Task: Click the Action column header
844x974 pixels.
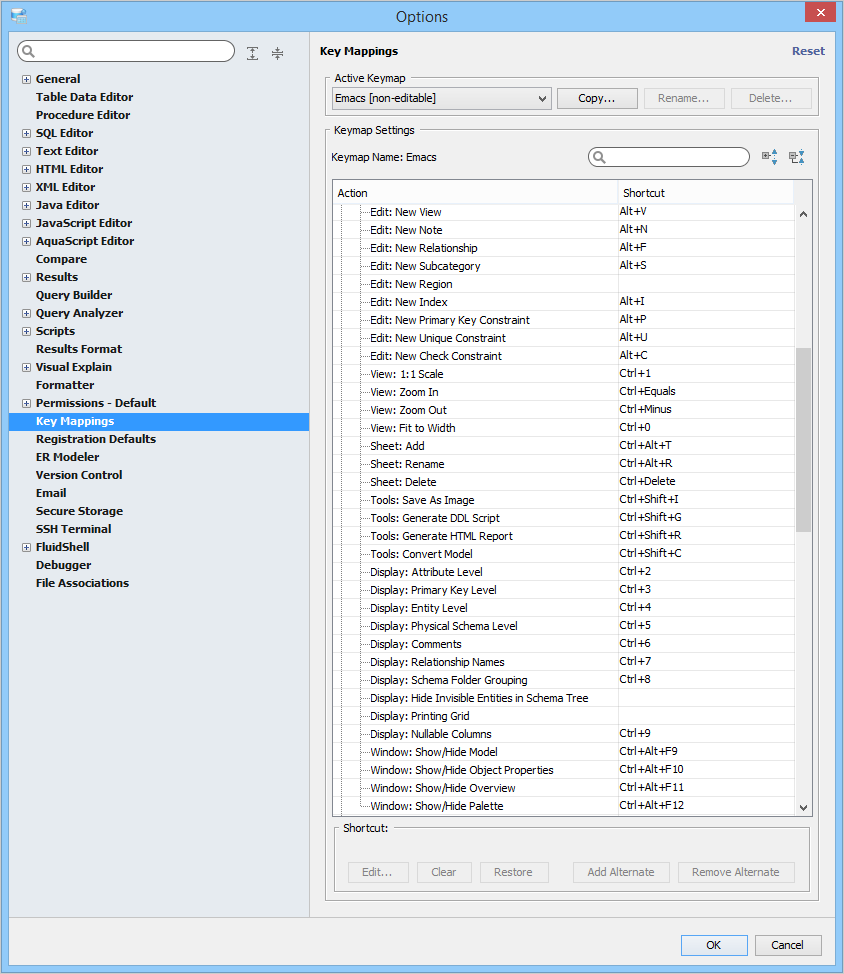Action: coord(476,193)
